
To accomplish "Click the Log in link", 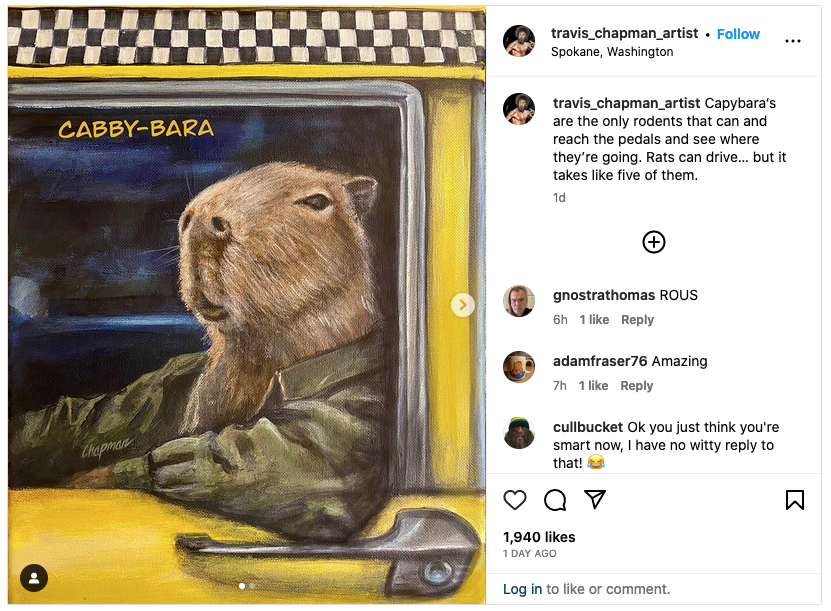I will [x=522, y=589].
